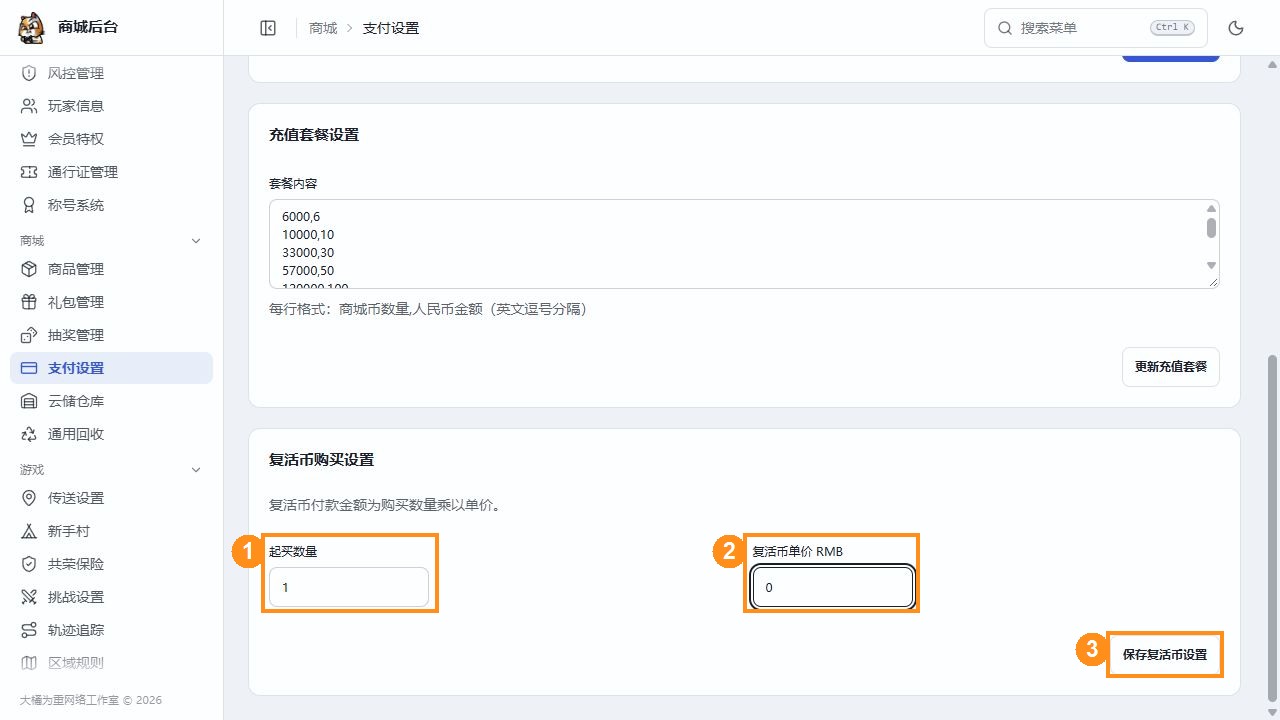Open 玩家信息 users icon
1280x720 pixels.
[29, 106]
